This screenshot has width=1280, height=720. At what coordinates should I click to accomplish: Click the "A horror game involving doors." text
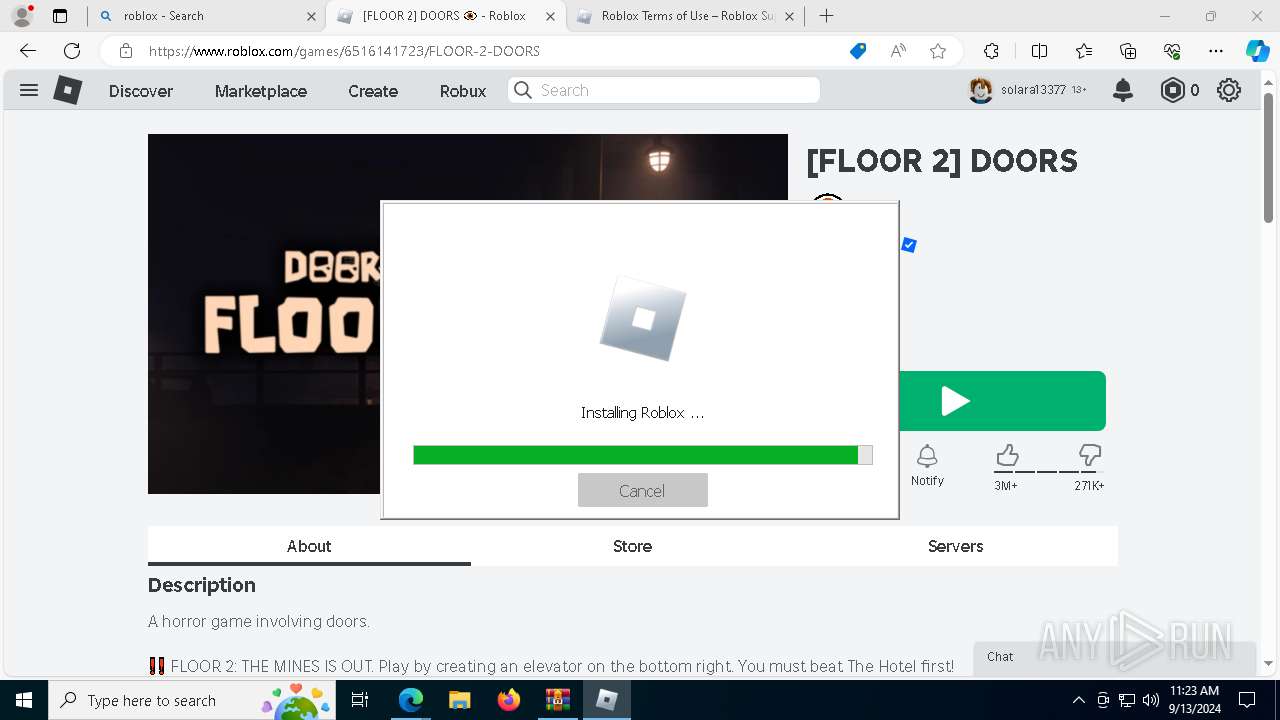(259, 622)
